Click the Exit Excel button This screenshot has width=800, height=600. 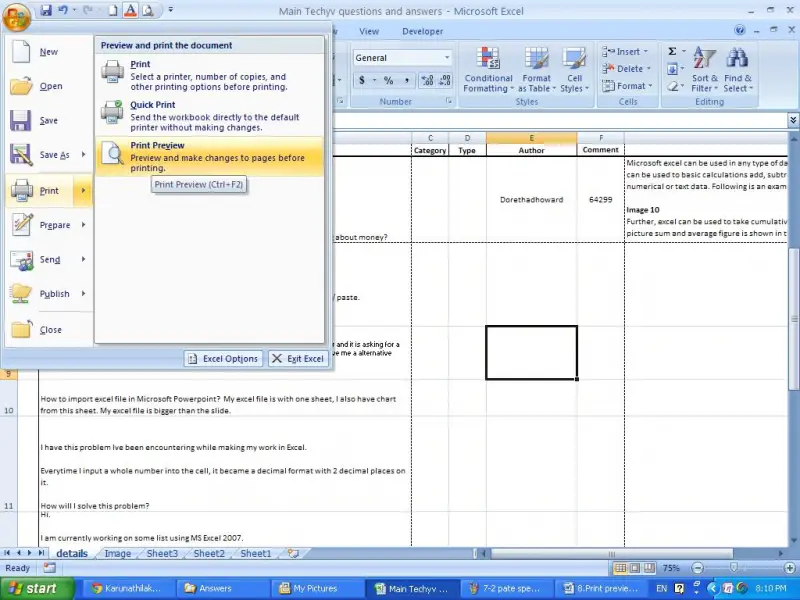point(298,359)
